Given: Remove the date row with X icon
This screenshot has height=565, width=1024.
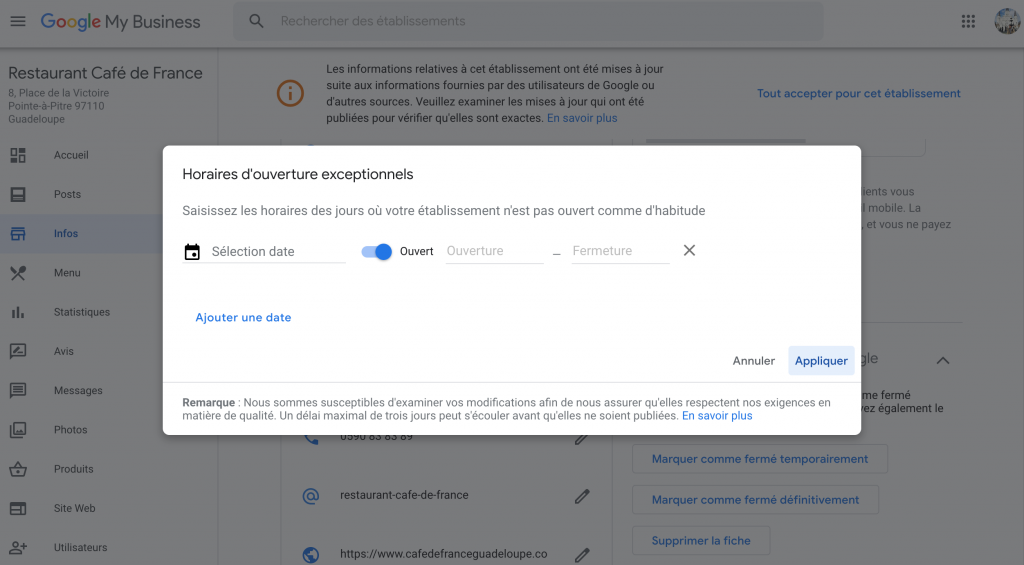Looking at the screenshot, I should pyautogui.click(x=689, y=250).
